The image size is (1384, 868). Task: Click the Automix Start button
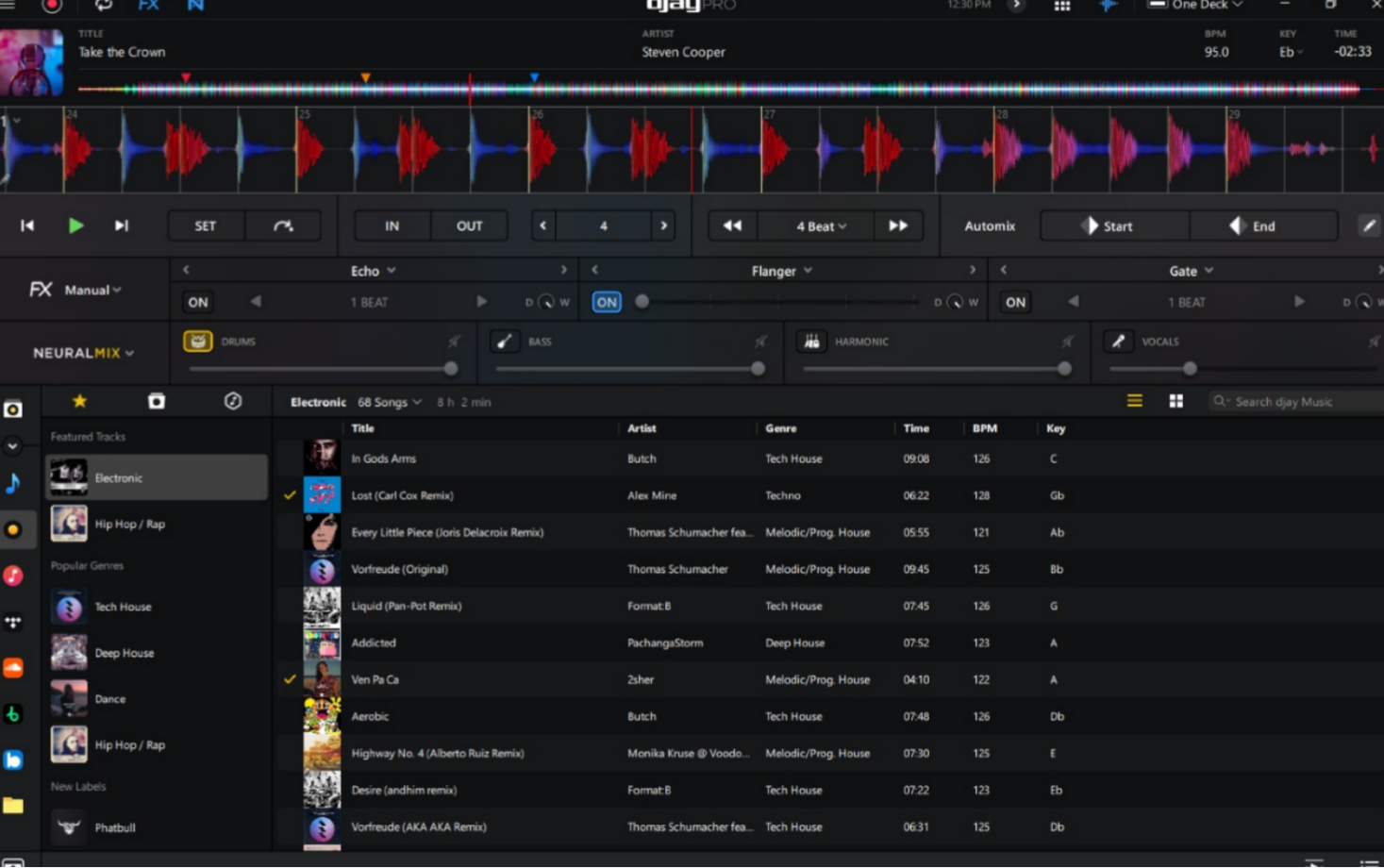(x=1115, y=225)
